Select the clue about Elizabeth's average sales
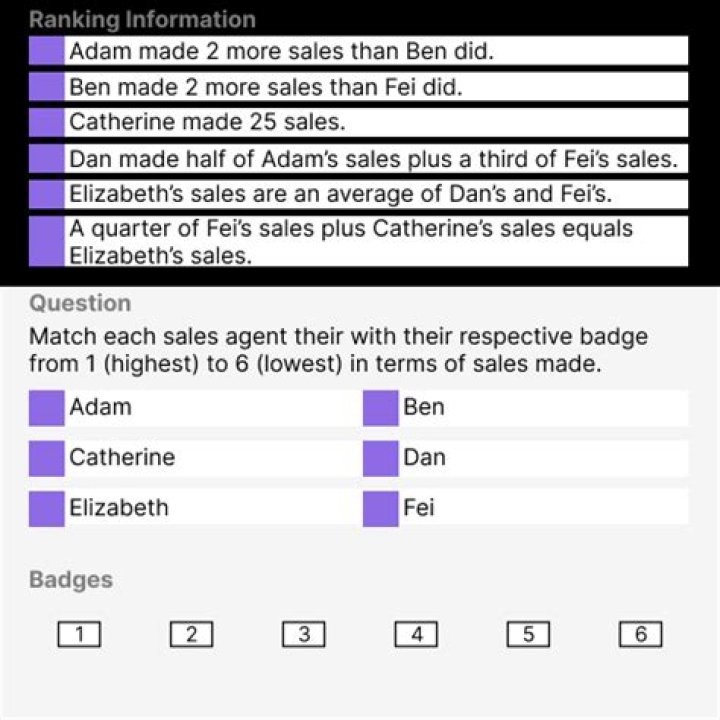Viewport: 720px width, 720px height. [x=358, y=194]
